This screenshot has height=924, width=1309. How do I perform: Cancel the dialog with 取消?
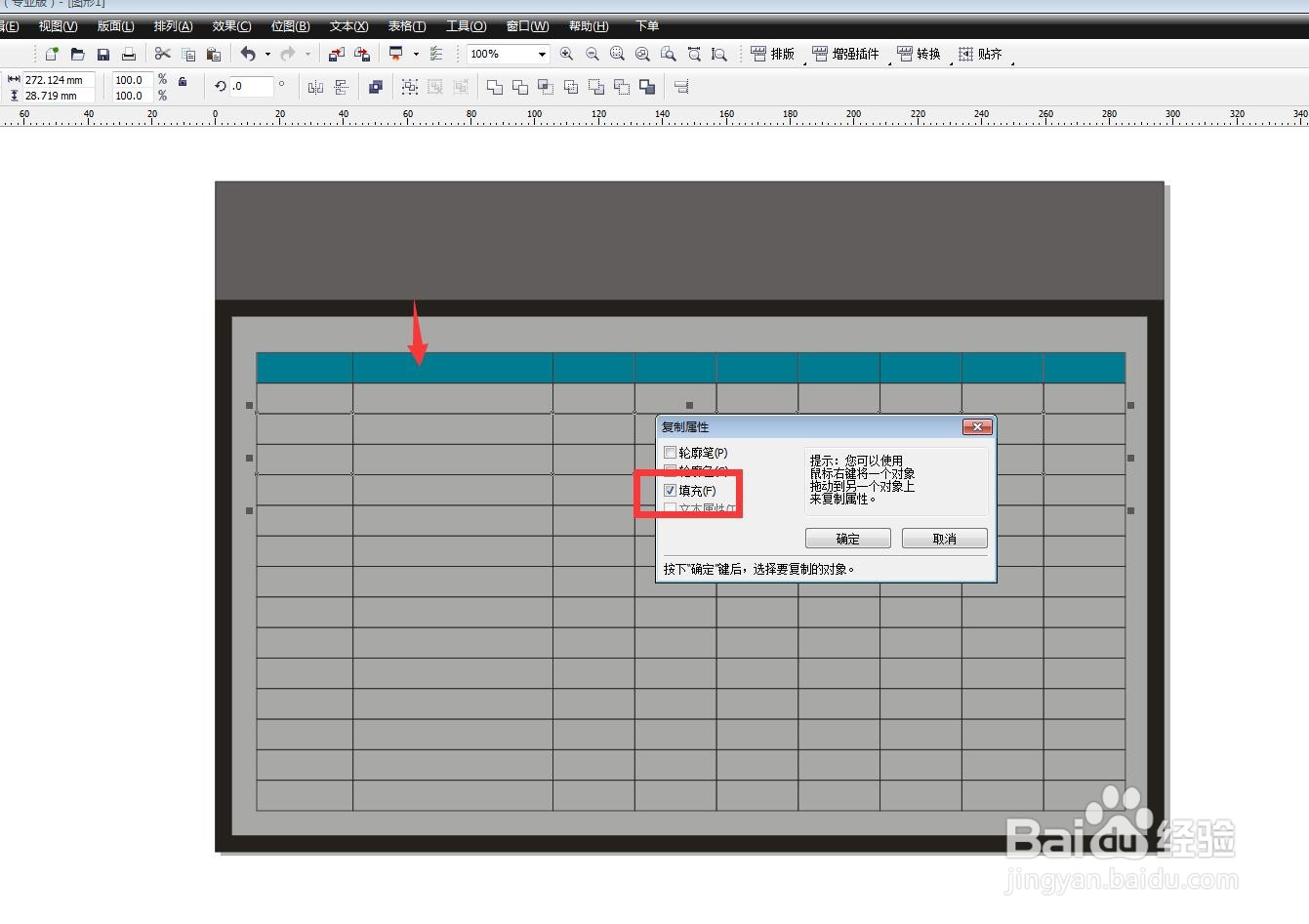pyautogui.click(x=945, y=539)
